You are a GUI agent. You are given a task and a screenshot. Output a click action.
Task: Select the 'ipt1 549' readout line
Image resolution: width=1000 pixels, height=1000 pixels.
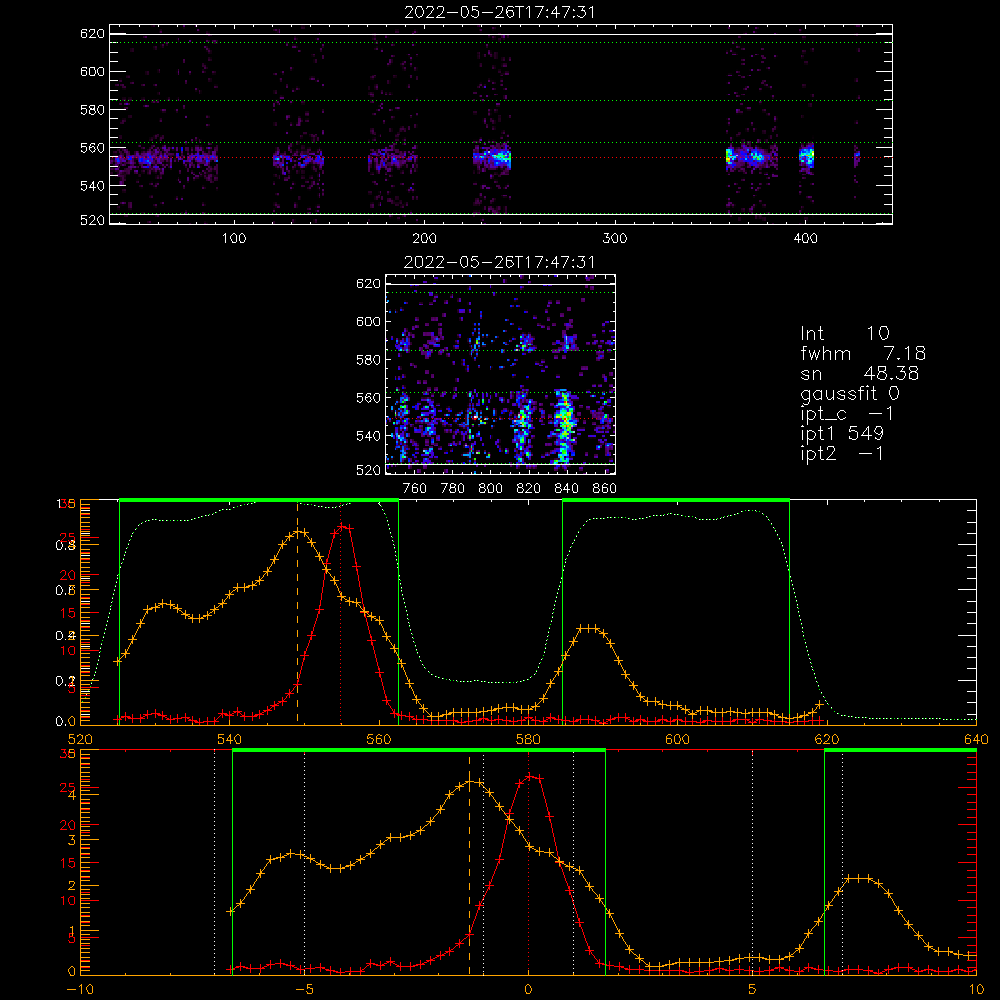pyautogui.click(x=842, y=433)
